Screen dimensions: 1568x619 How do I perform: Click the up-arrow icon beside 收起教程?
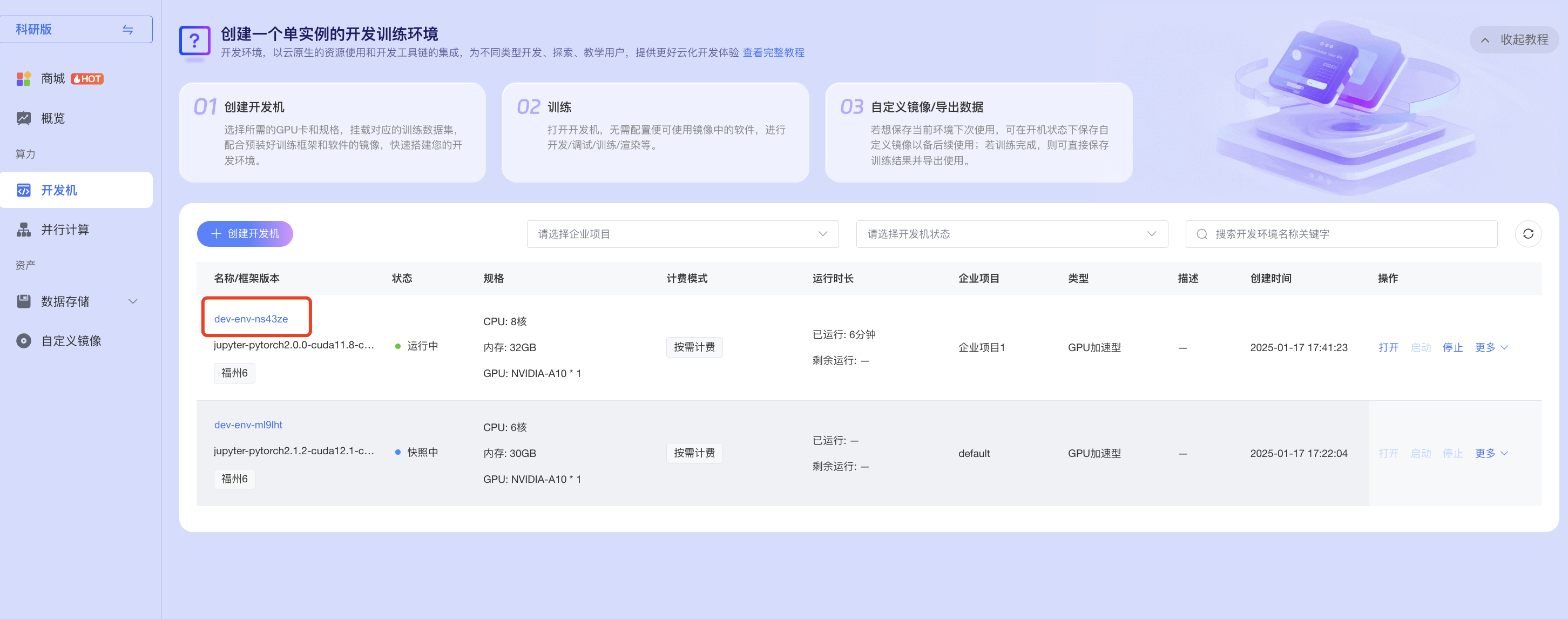pos(1485,40)
